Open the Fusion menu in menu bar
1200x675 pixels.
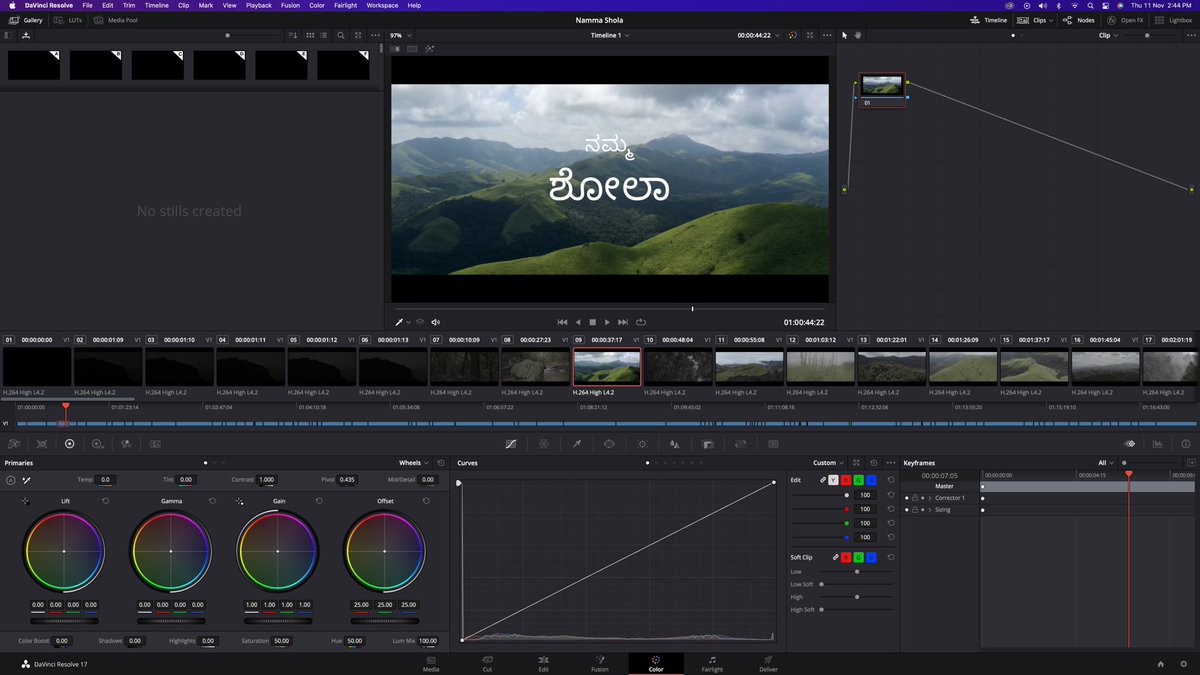(290, 5)
